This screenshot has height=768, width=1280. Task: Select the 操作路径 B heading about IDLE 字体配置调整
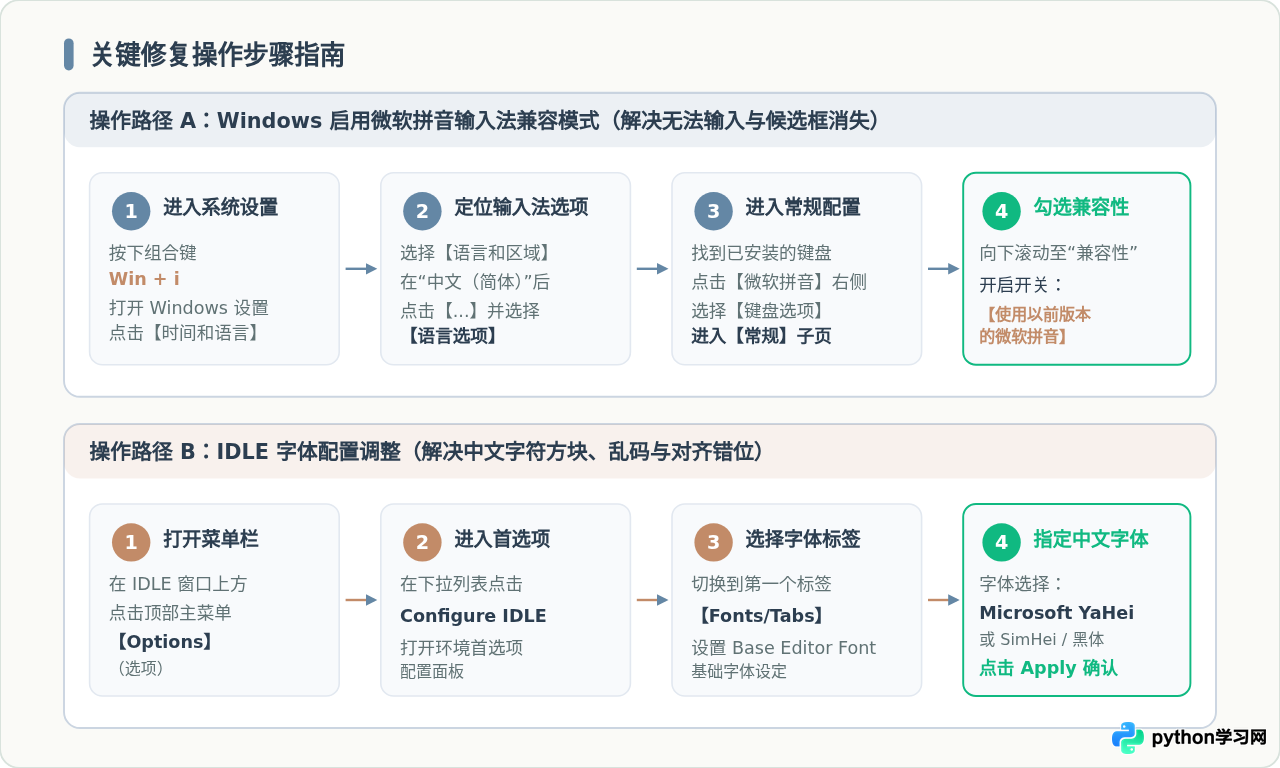tap(427, 452)
